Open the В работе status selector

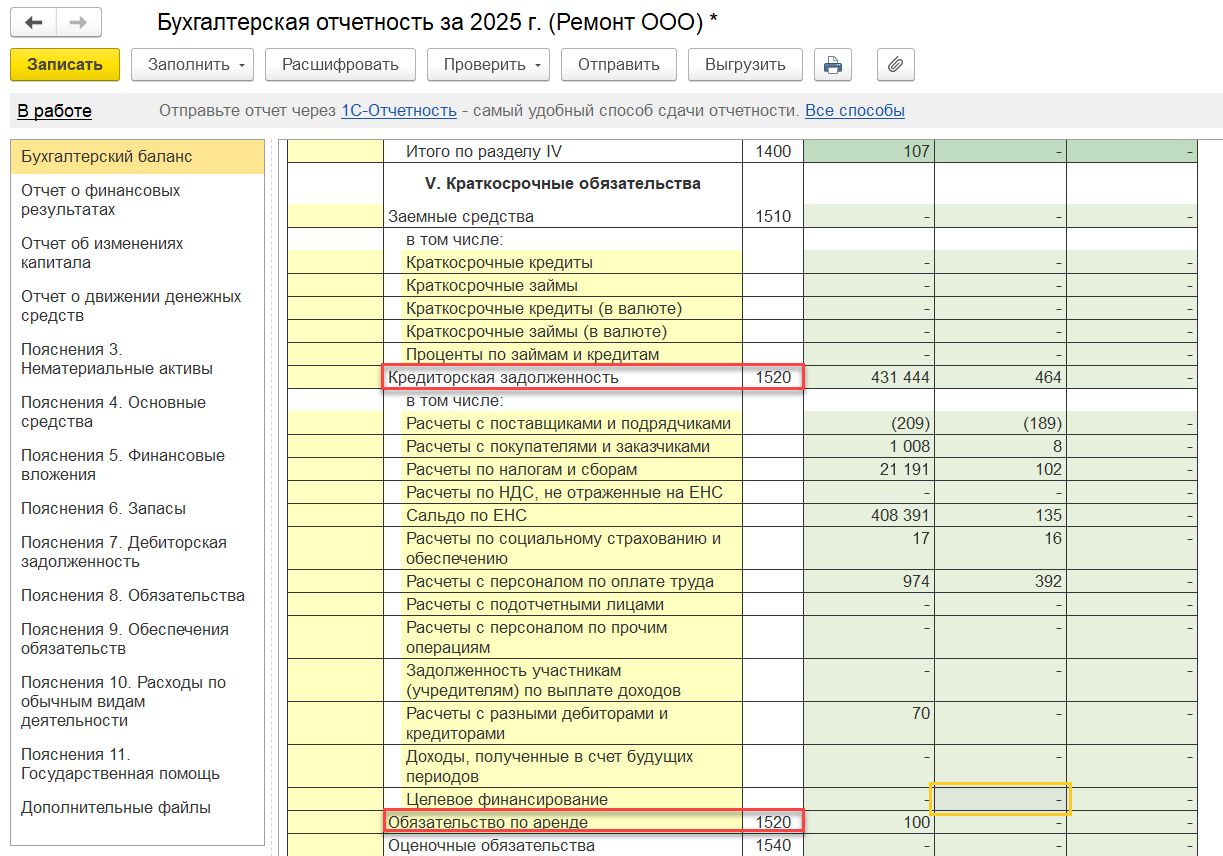coord(55,111)
